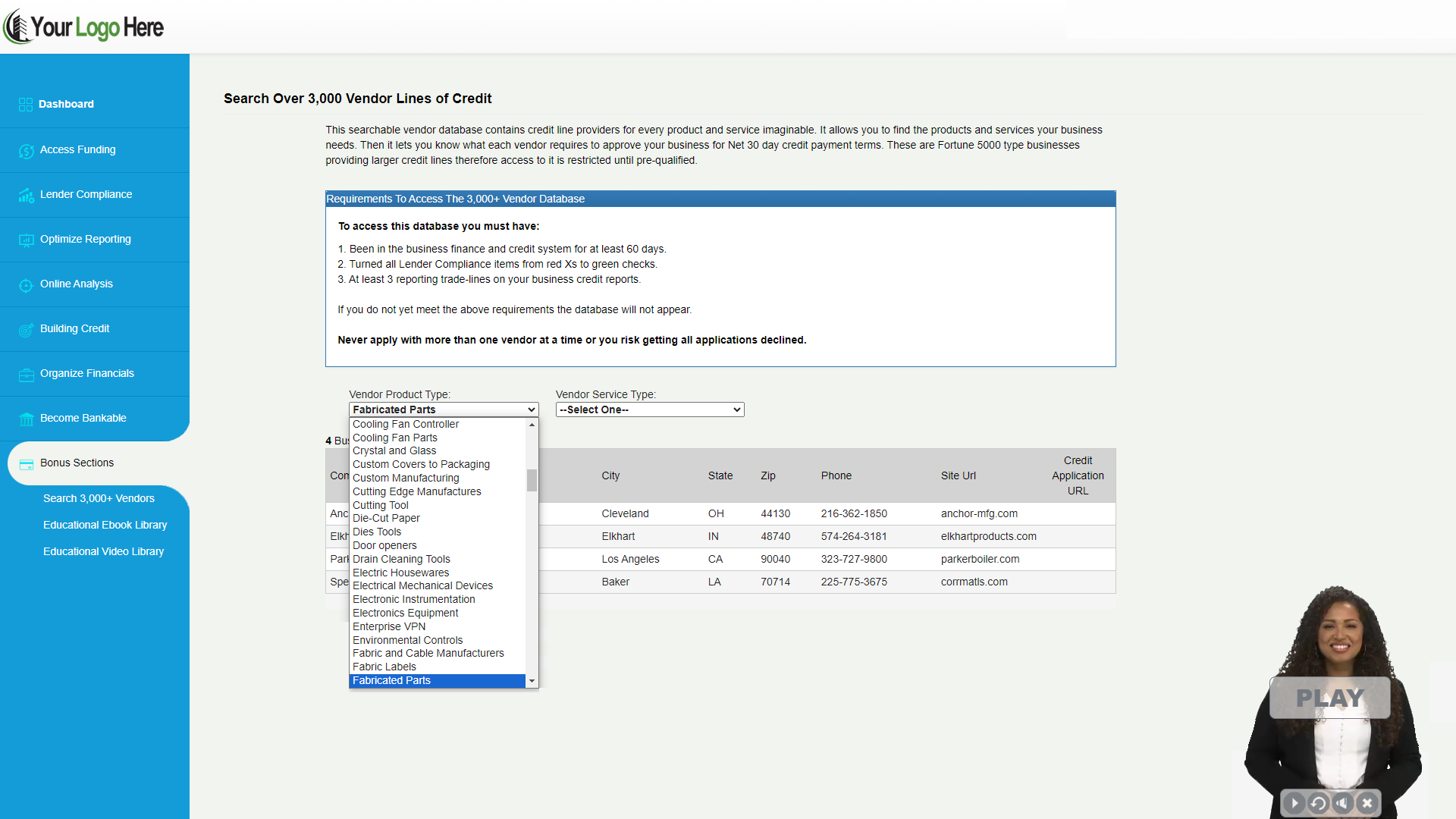Click the Building Credit target icon

click(26, 330)
